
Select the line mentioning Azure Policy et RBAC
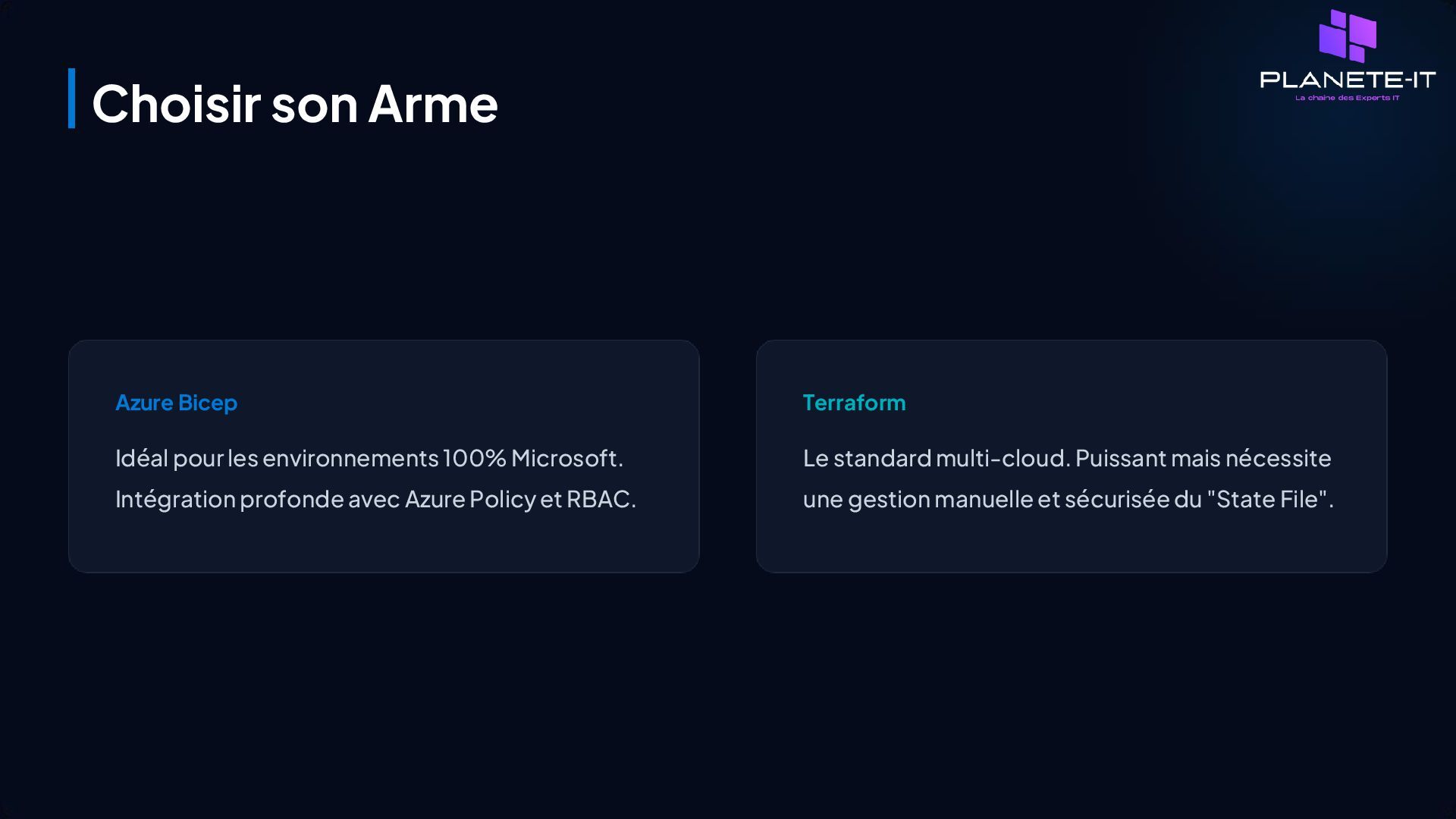[x=375, y=499]
